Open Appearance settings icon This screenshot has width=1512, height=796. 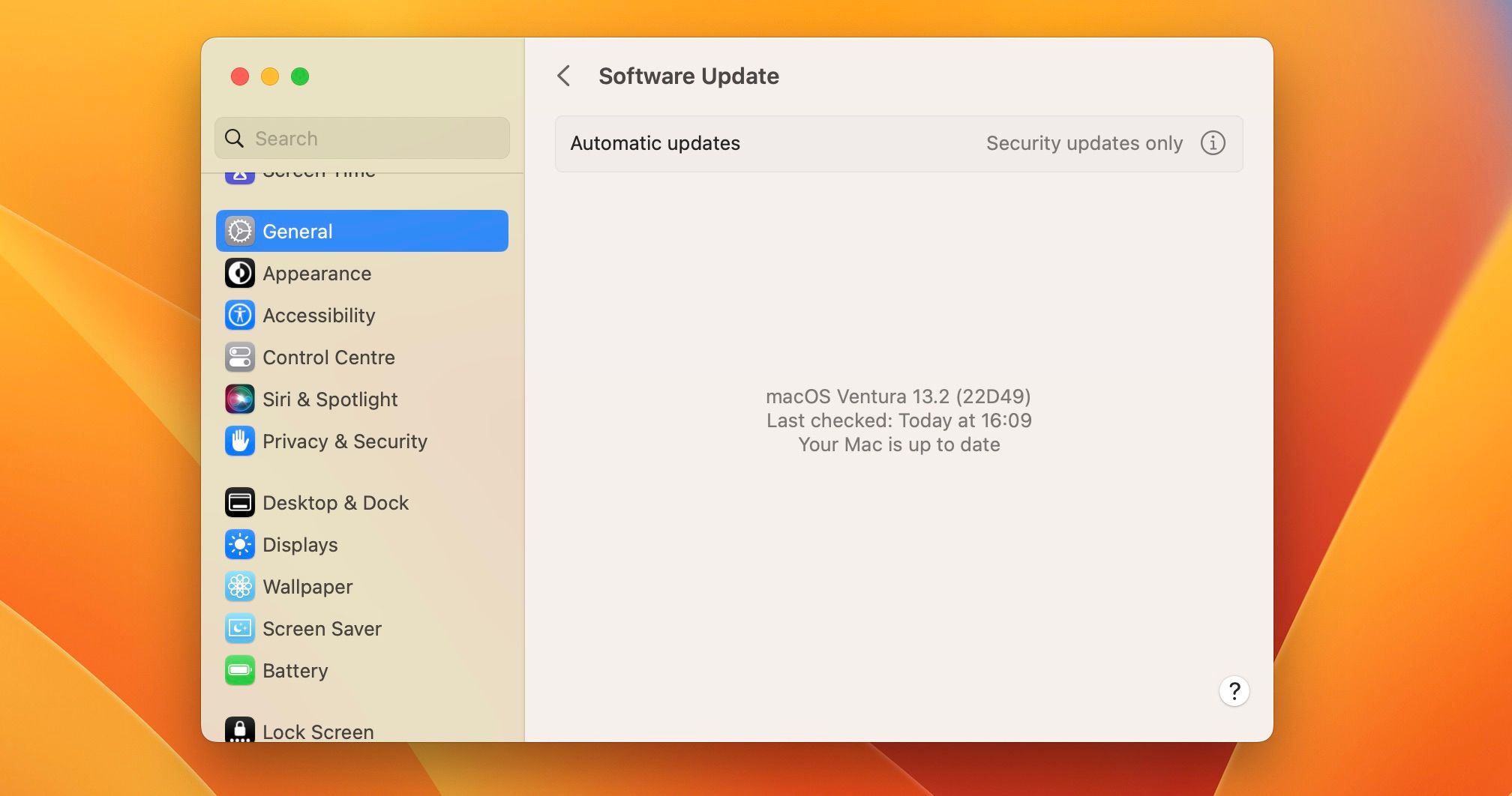click(x=240, y=274)
